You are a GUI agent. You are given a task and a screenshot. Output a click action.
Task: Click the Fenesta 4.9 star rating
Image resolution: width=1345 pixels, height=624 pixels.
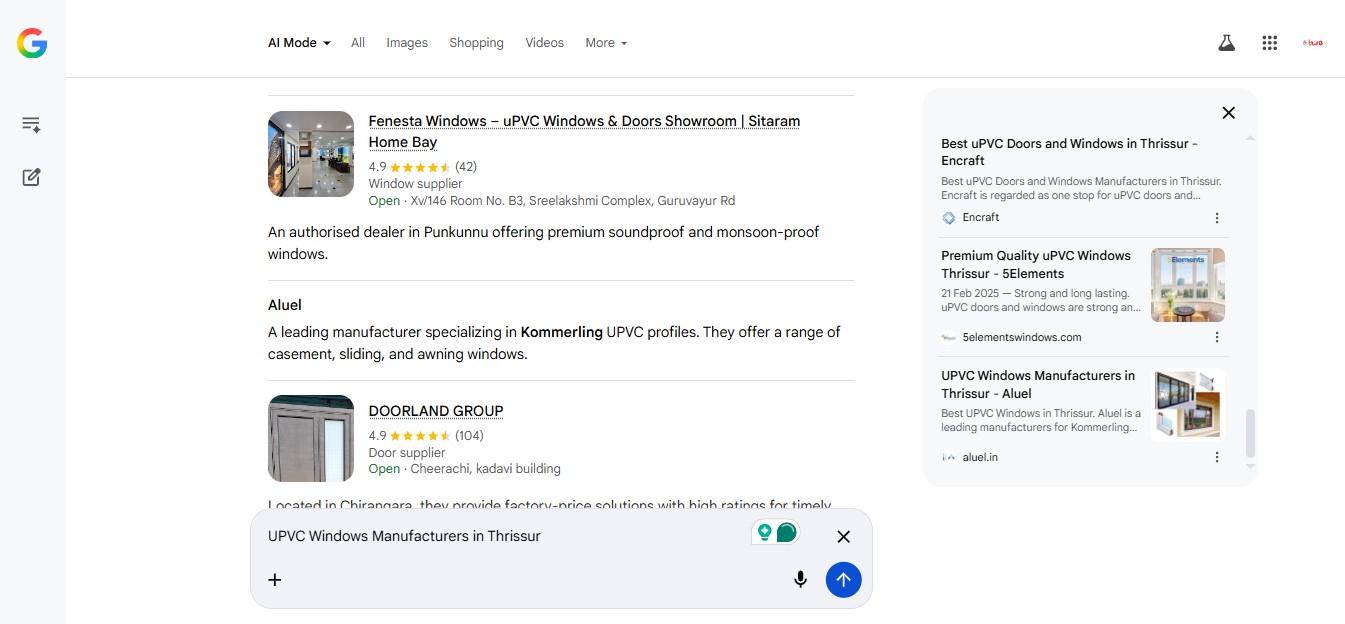click(422, 167)
